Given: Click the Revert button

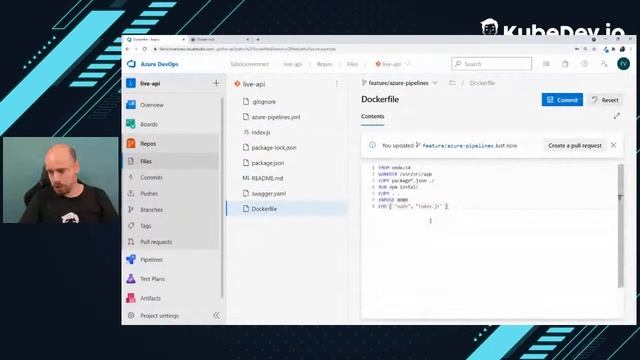Looking at the screenshot, I should (606, 100).
